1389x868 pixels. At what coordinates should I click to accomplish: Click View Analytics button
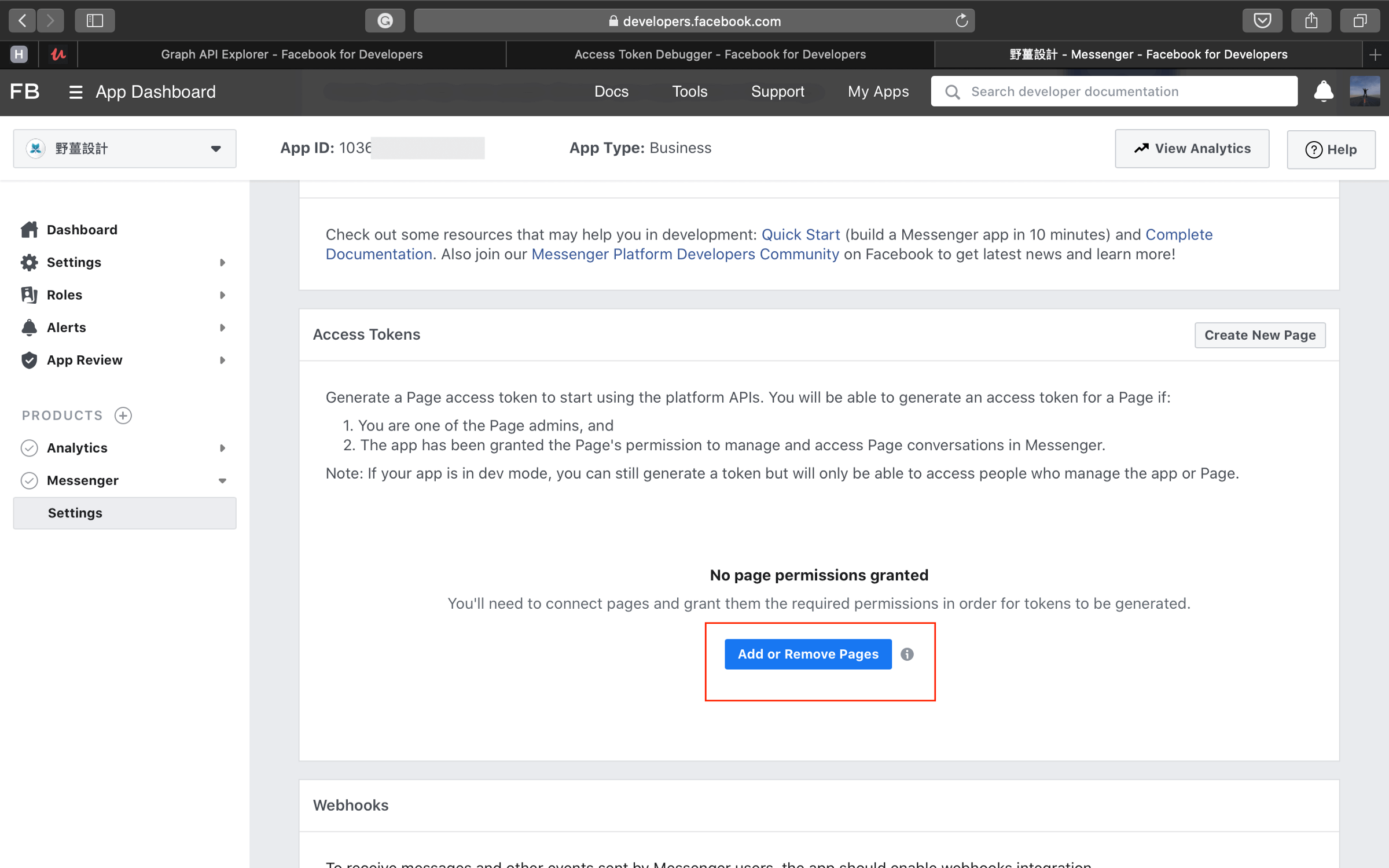click(x=1192, y=149)
